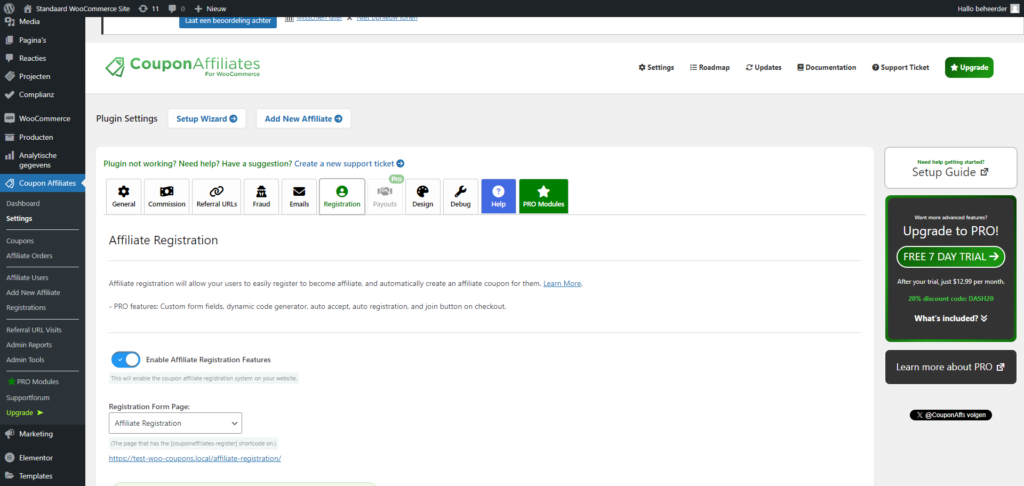Open the Registration Form Page dropdown
Image resolution: width=1024 pixels, height=486 pixels.
[175, 423]
